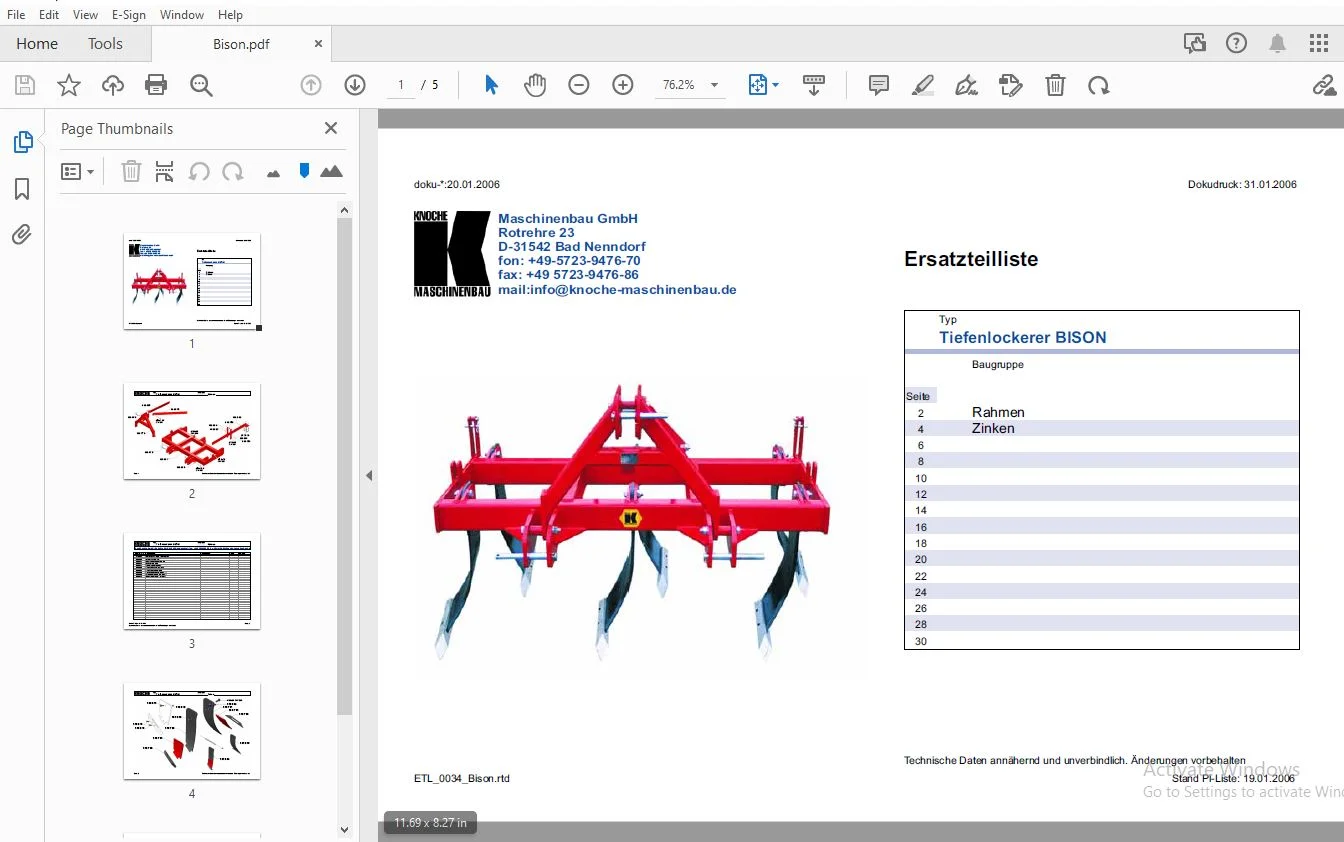Zoom out with the minus button
1344x842 pixels.
(579, 86)
